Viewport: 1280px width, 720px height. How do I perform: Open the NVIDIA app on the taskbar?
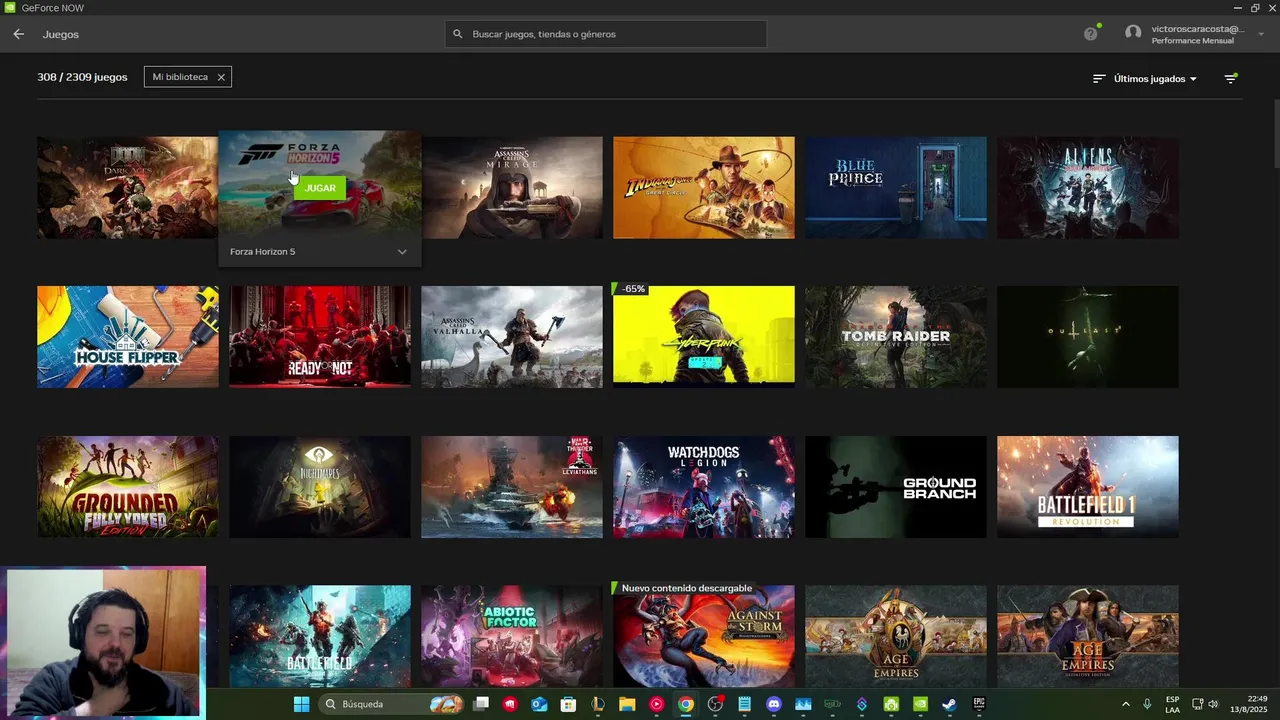920,704
